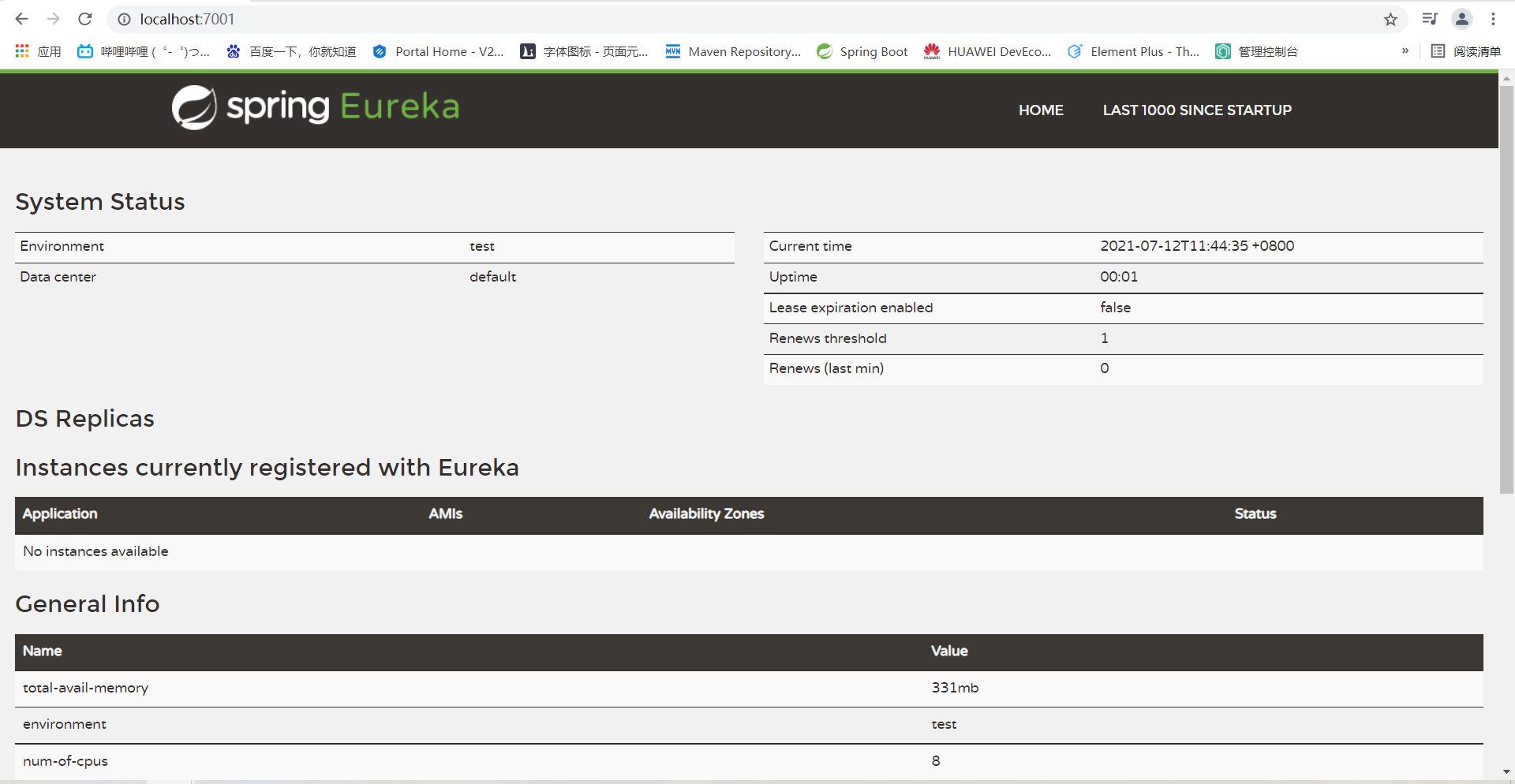Image resolution: width=1515 pixels, height=784 pixels.
Task: Open the Baidu 百度一下 bookmark
Action: pyautogui.click(x=291, y=51)
